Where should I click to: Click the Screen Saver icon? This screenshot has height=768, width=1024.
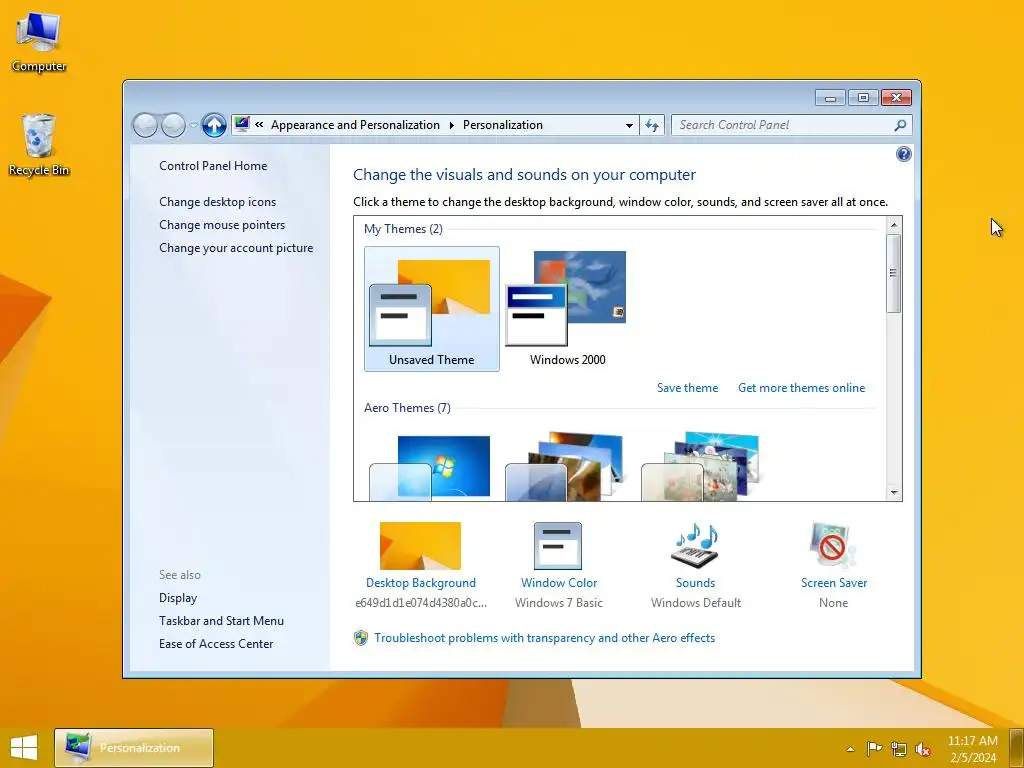click(833, 545)
